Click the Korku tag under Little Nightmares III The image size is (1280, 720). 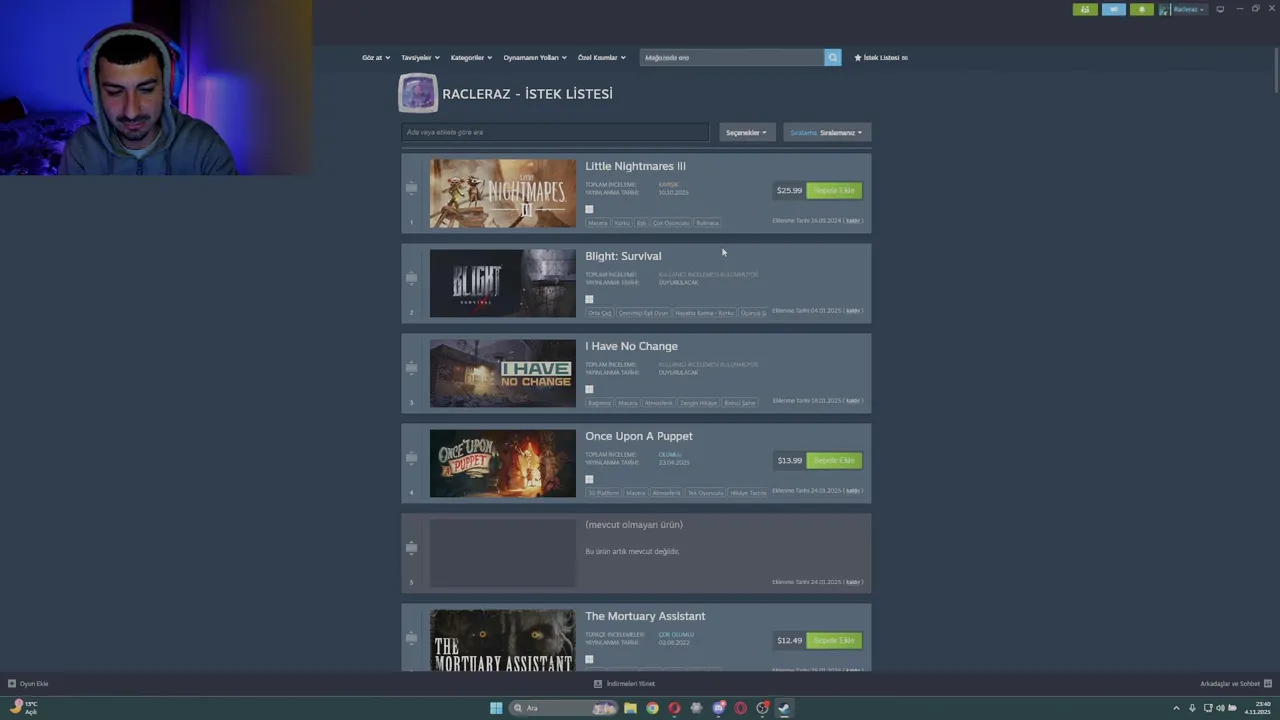622,223
